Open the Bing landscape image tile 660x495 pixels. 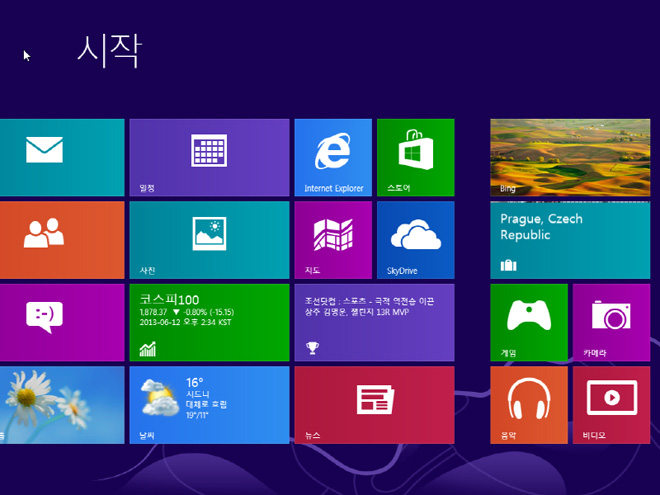570,157
